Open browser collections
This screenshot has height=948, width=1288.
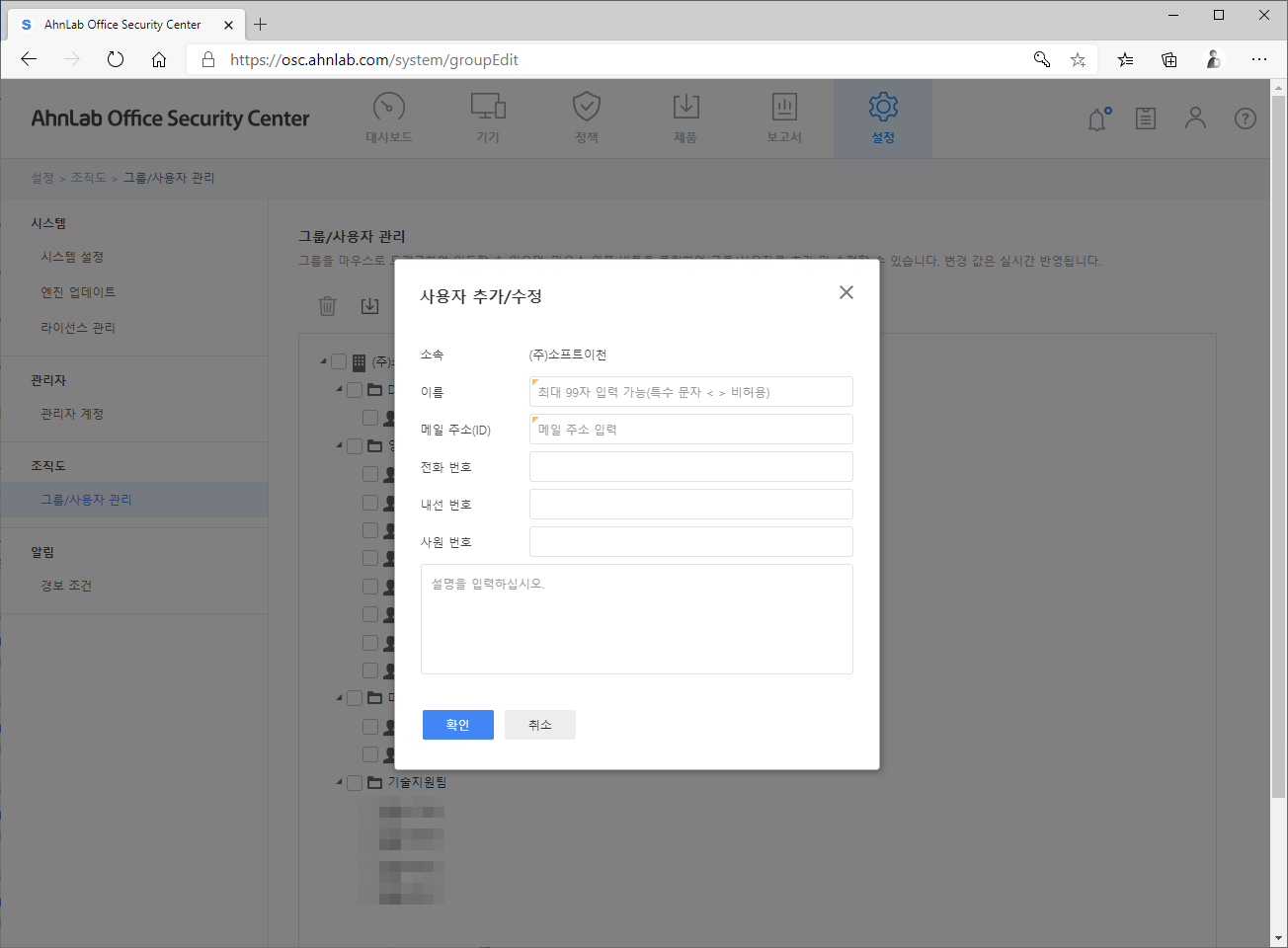tap(1169, 59)
